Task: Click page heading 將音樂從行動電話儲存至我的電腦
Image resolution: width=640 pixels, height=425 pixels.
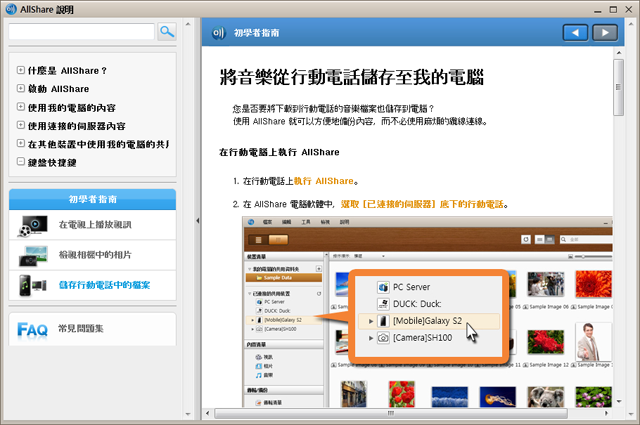Action: point(351,77)
